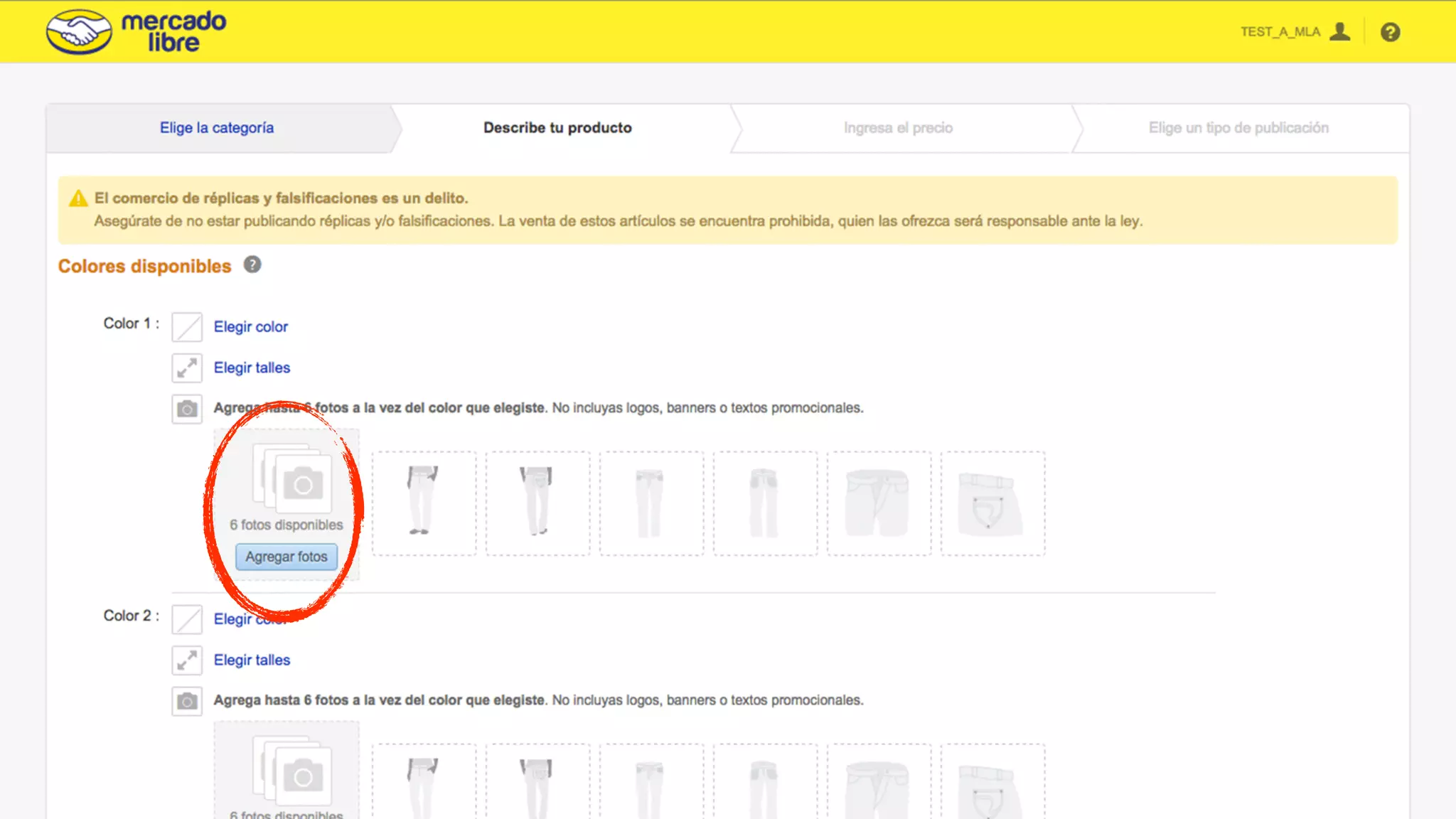Click help icon beside Colores disponibles

(x=252, y=264)
